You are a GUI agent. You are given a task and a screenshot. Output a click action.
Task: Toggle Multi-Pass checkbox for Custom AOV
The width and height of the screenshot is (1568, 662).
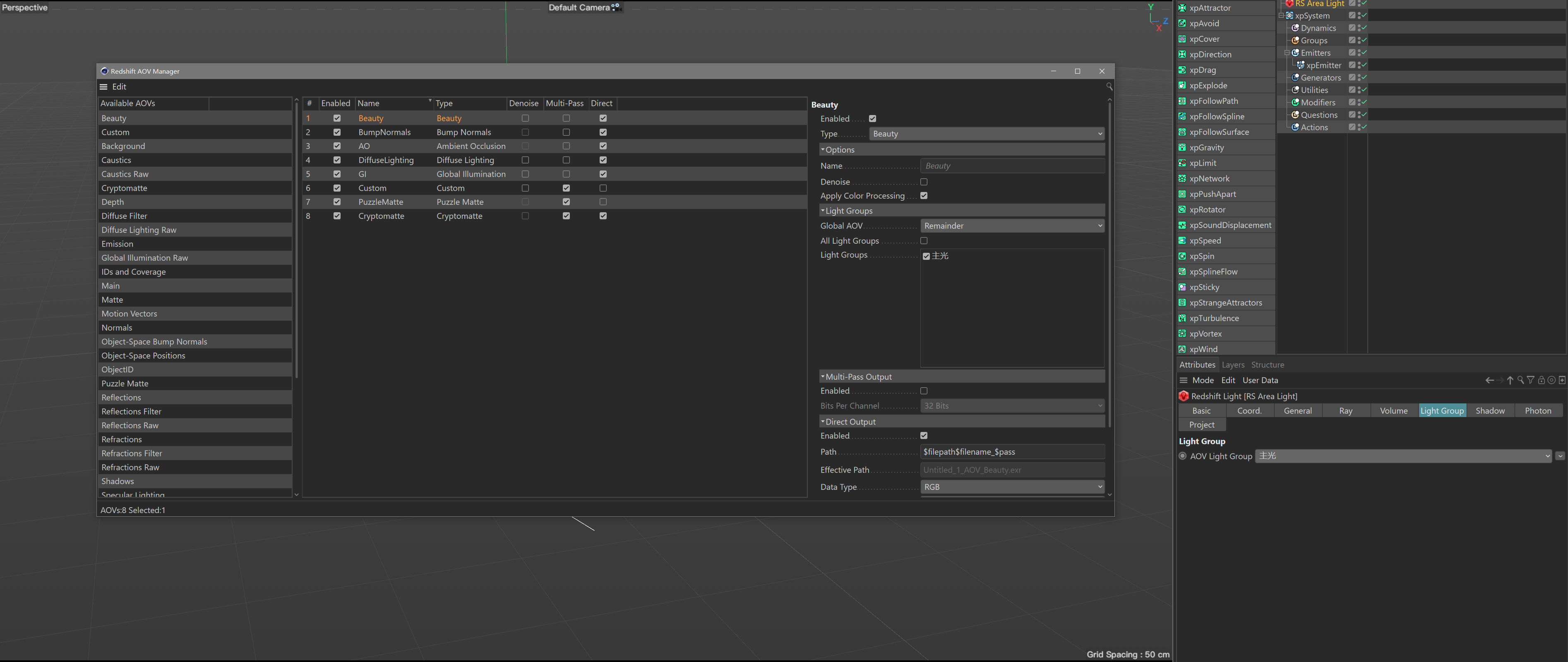(x=566, y=188)
